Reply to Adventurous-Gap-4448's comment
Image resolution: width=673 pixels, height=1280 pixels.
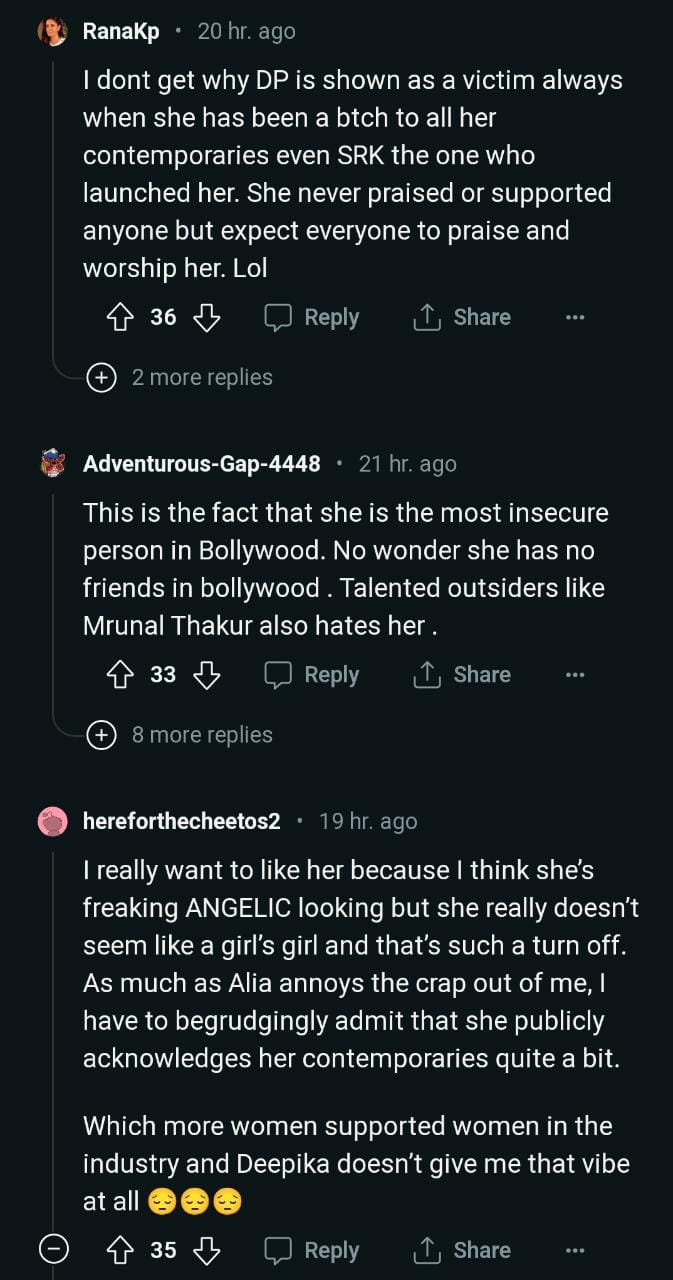[312, 676]
